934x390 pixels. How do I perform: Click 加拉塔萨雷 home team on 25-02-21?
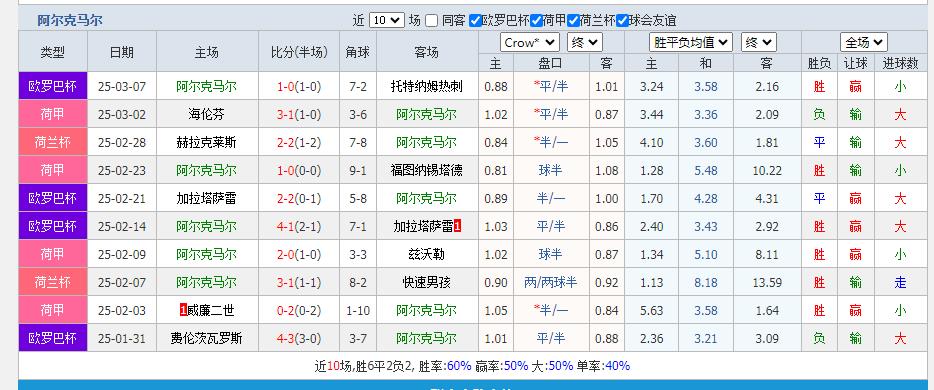tap(207, 198)
